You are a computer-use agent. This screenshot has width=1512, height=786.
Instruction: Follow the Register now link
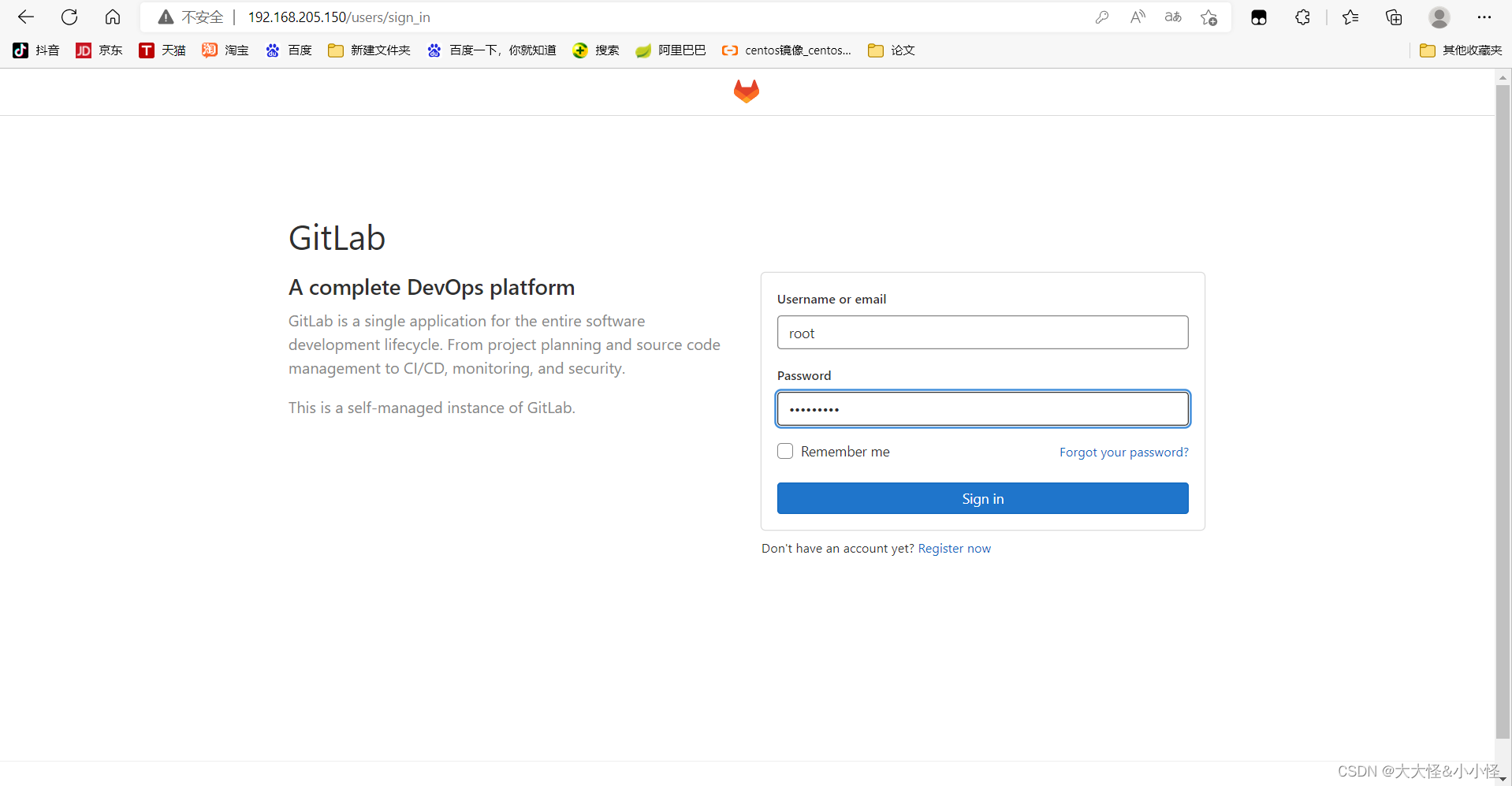(x=955, y=549)
